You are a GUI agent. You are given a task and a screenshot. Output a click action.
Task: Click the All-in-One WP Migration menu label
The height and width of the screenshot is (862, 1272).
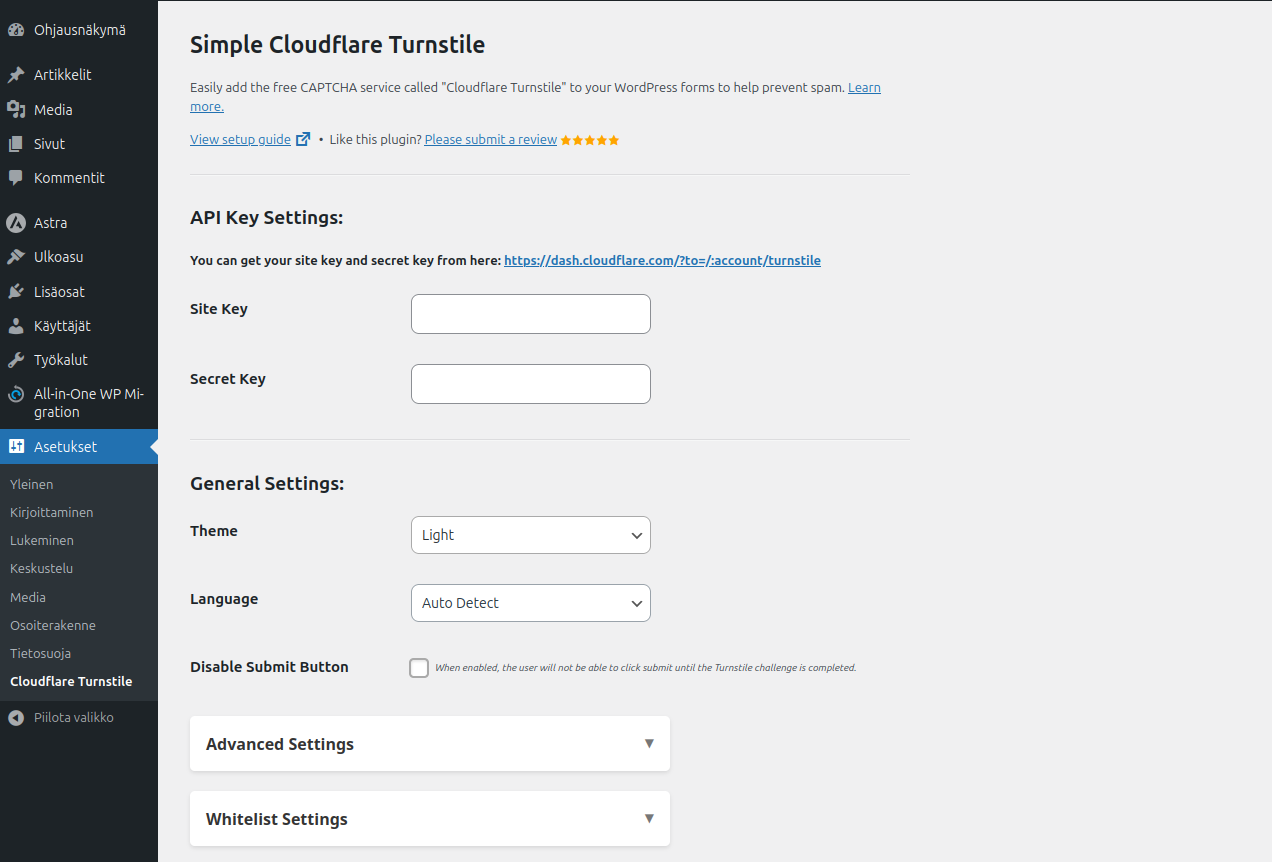coord(89,403)
